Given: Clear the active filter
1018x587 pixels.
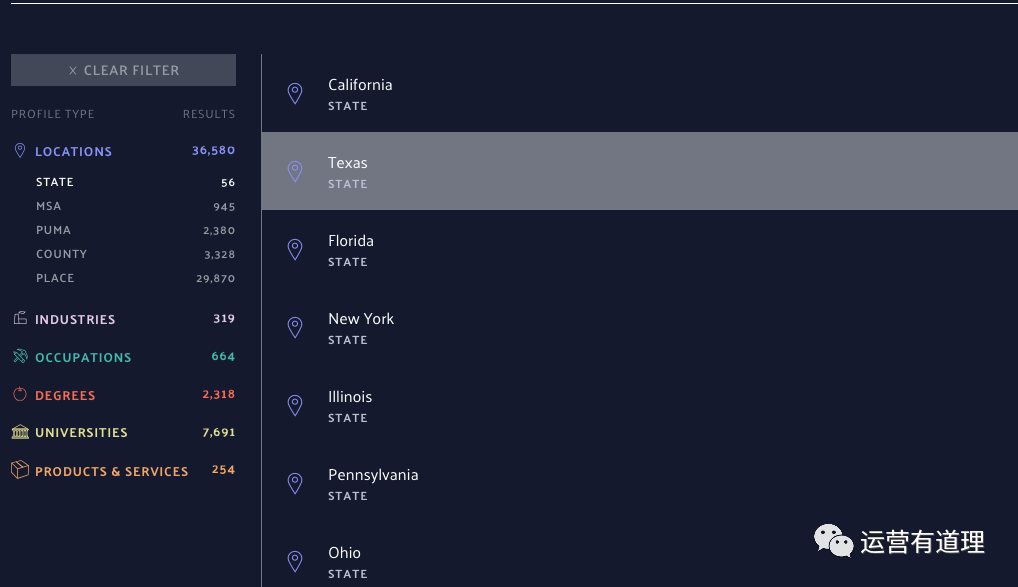Looking at the screenshot, I should pos(123,70).
